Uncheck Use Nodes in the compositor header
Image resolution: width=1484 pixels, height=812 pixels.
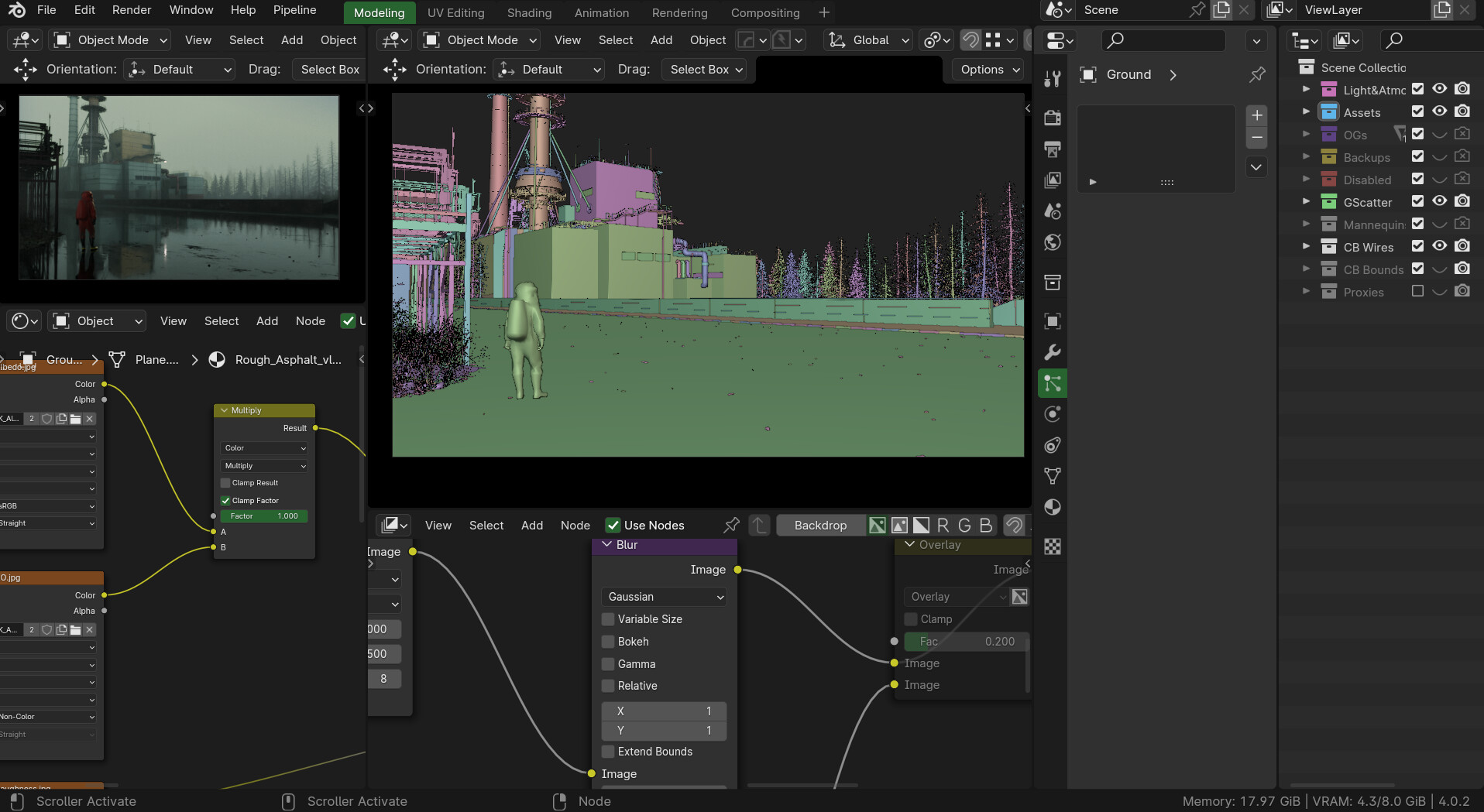[613, 526]
